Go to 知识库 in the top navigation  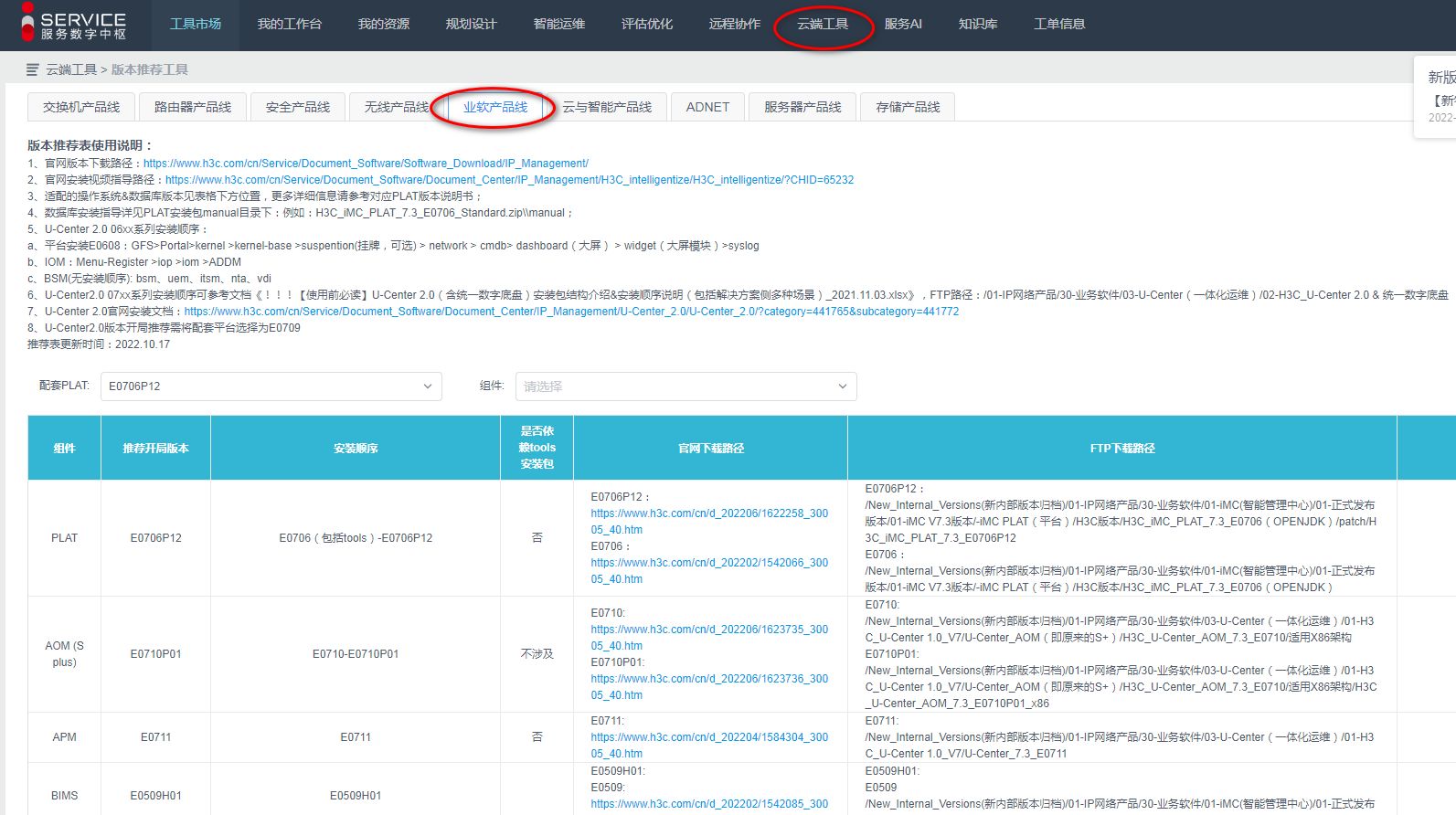[x=978, y=24]
